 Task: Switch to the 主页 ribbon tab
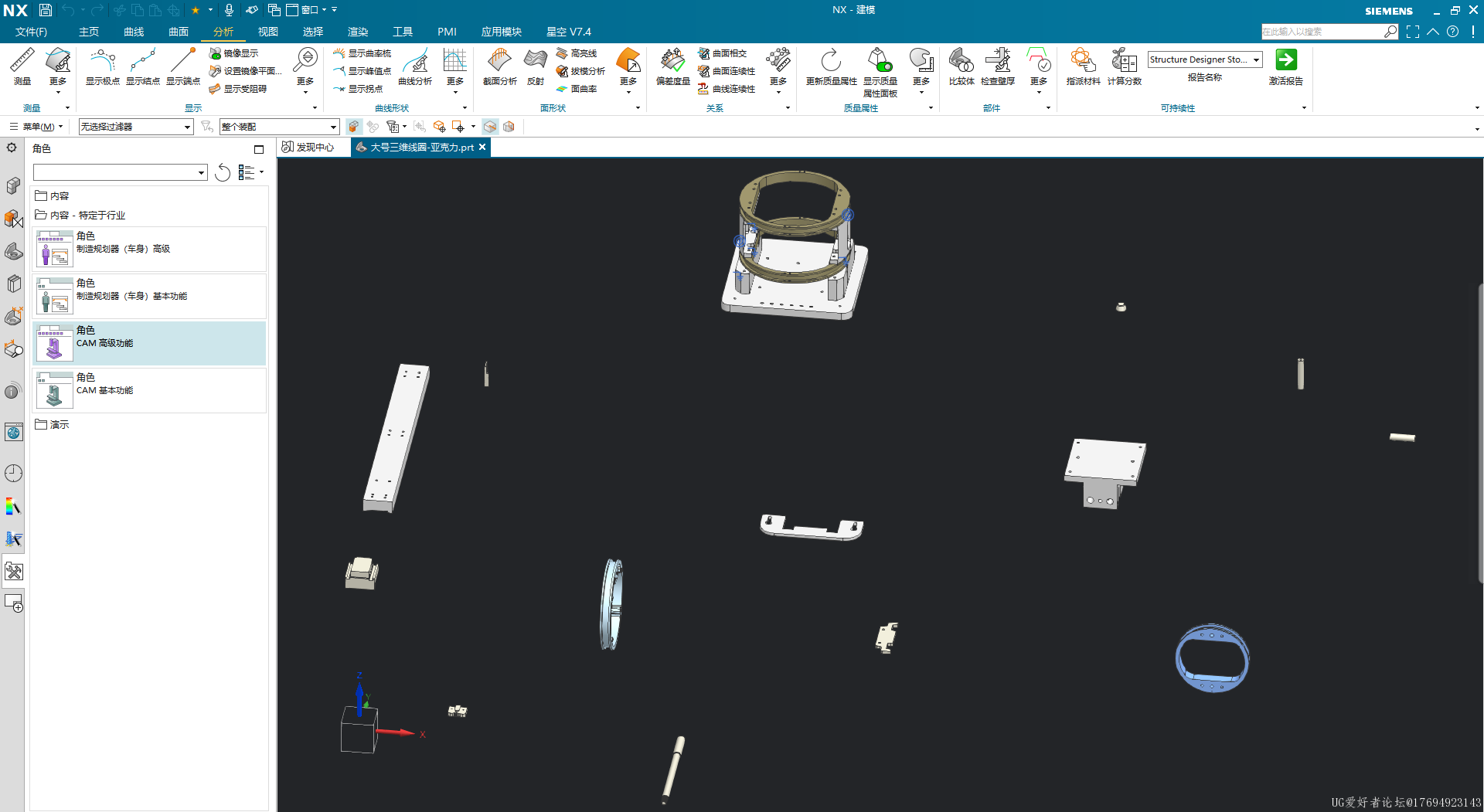(x=88, y=32)
